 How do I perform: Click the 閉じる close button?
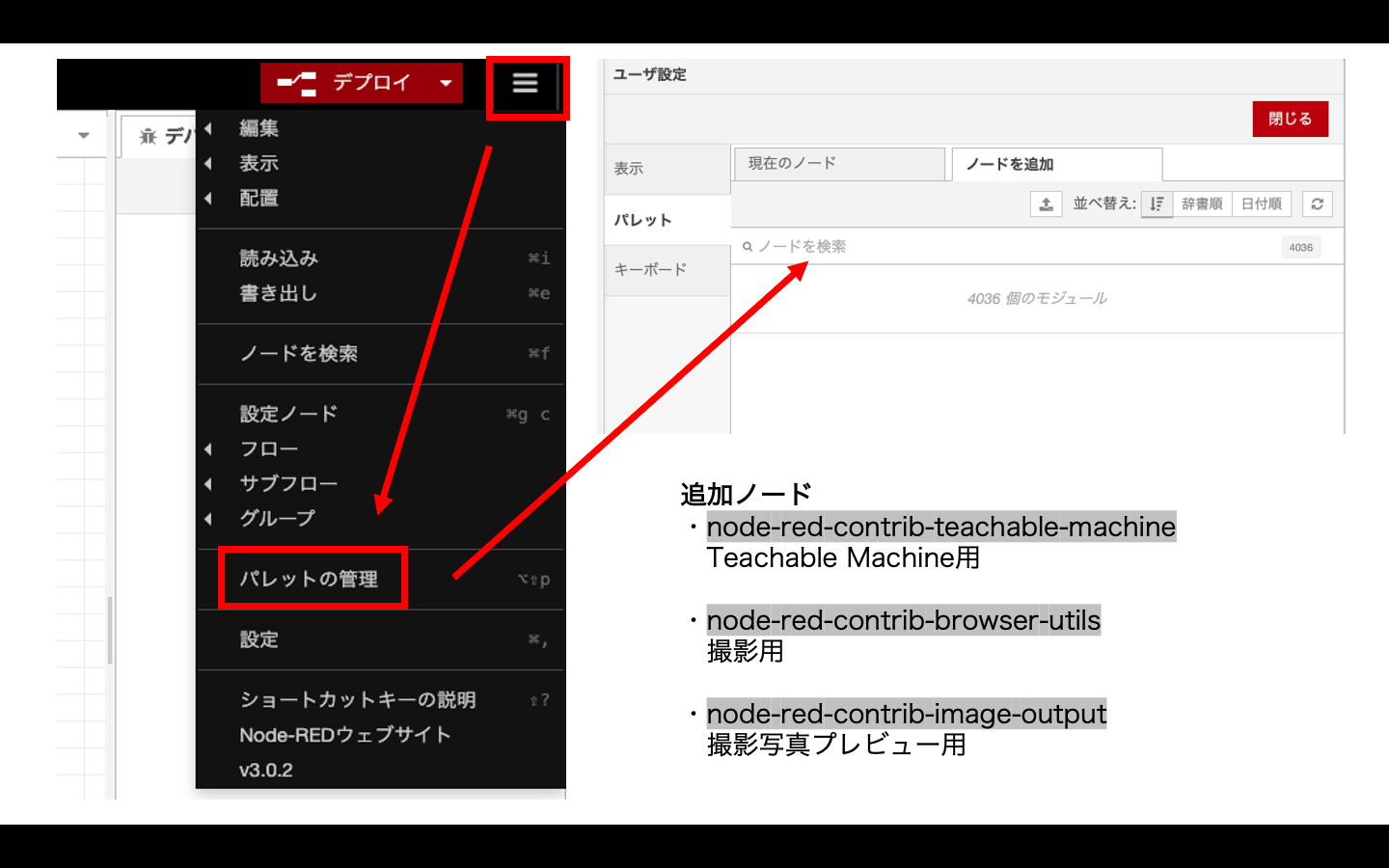[x=1291, y=119]
